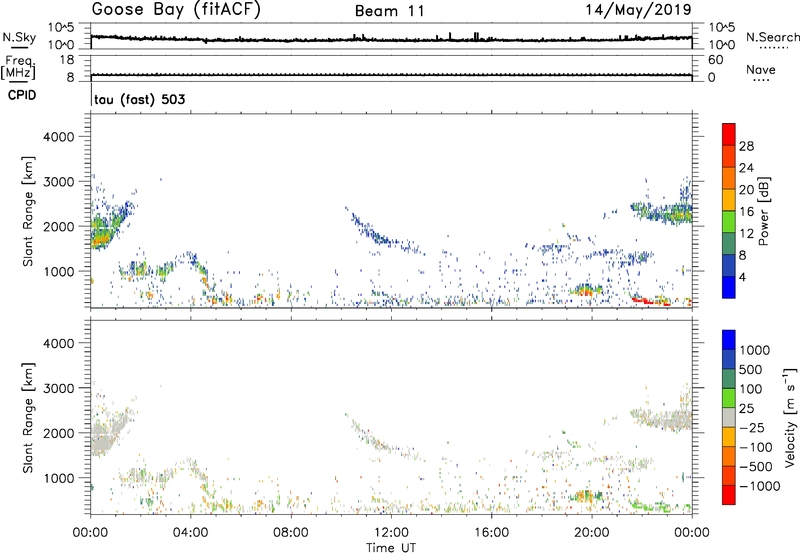The height and width of the screenshot is (554, 800).
Task: Click the '-1000' Velocity colorbar label
Action: [759, 486]
